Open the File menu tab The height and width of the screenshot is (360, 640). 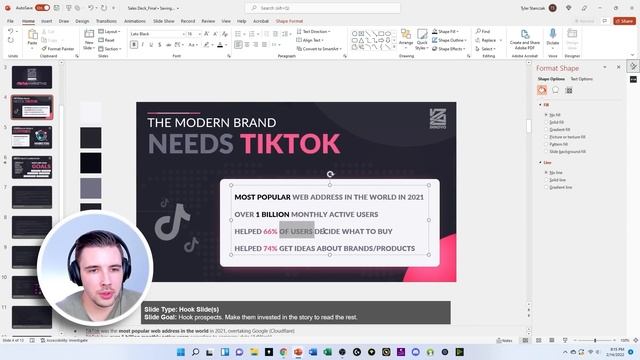click(x=10, y=21)
